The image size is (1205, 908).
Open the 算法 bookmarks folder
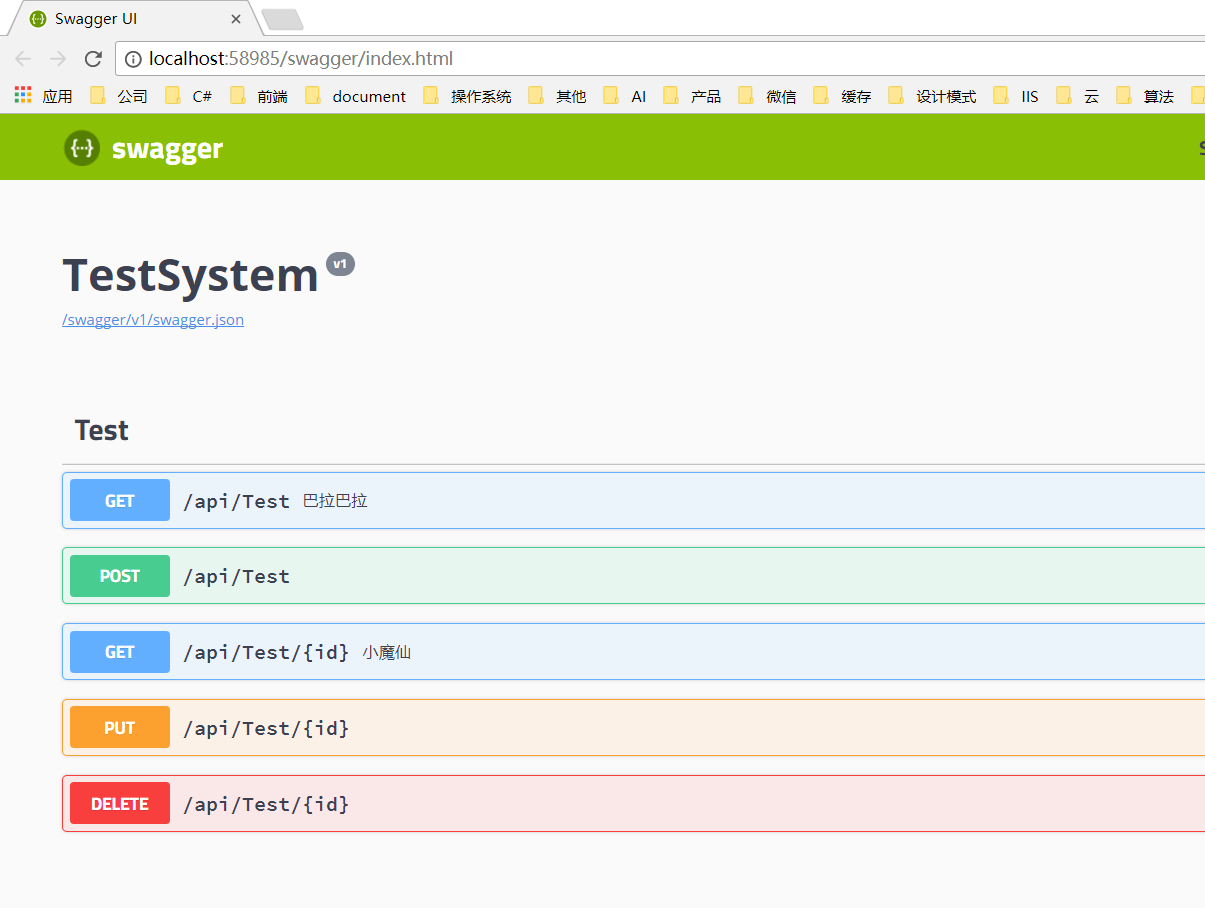point(1146,96)
